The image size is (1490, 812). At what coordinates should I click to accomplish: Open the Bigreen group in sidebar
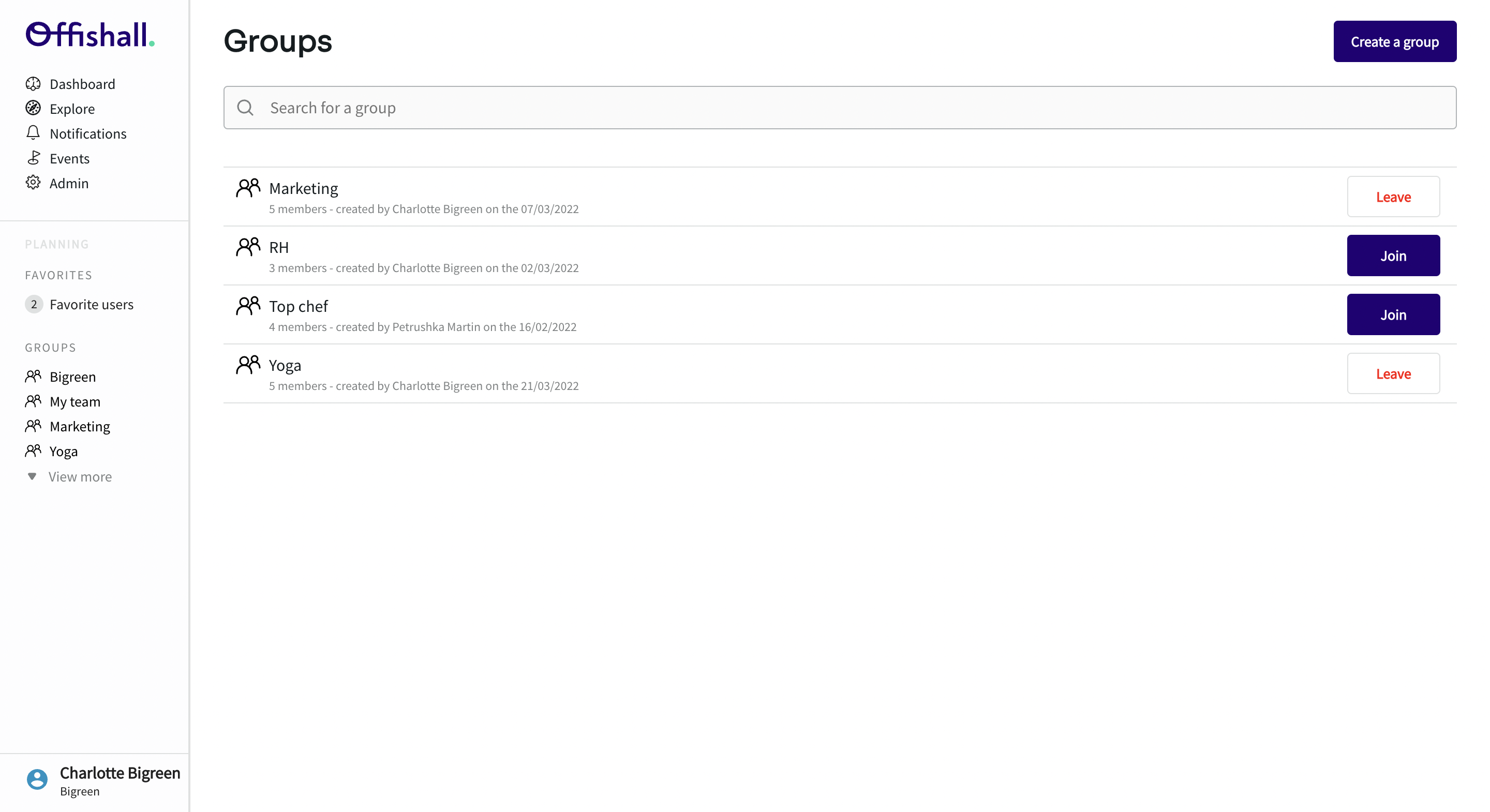tap(72, 377)
